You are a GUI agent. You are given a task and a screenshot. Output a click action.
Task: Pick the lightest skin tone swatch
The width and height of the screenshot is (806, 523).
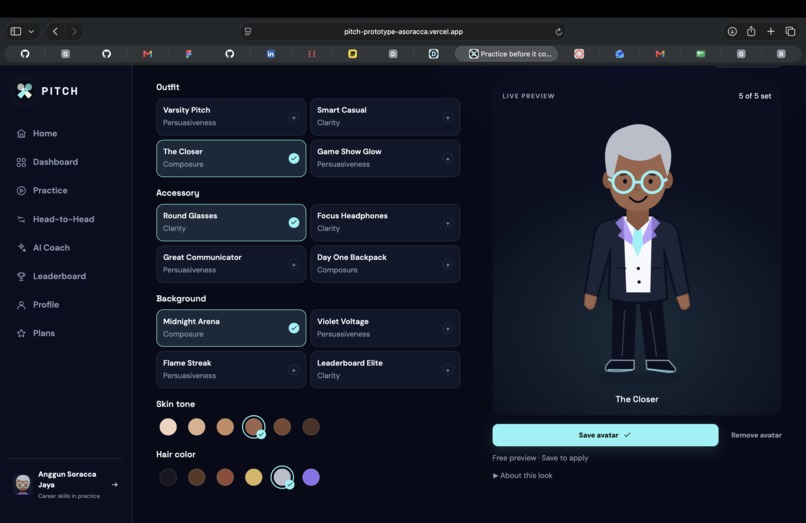tap(168, 427)
